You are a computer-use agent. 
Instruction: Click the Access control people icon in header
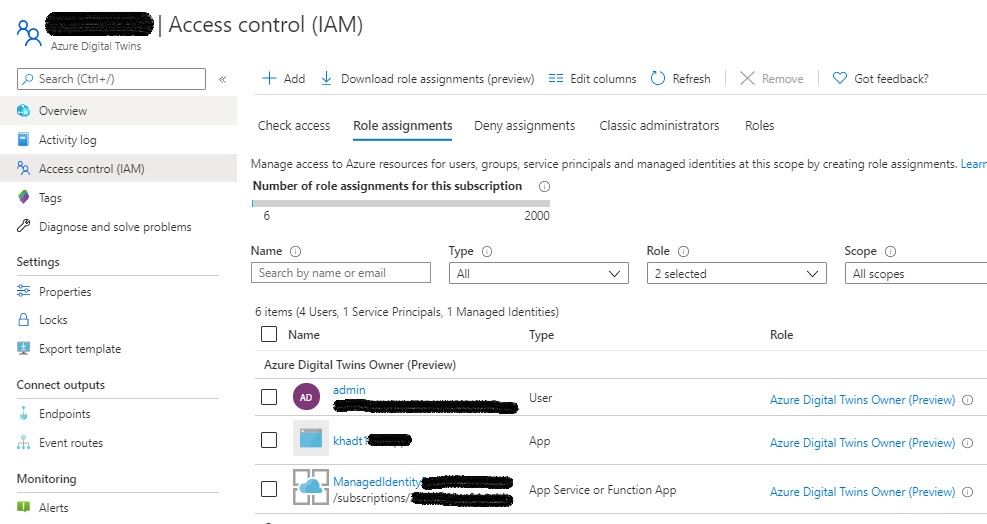tap(29, 33)
